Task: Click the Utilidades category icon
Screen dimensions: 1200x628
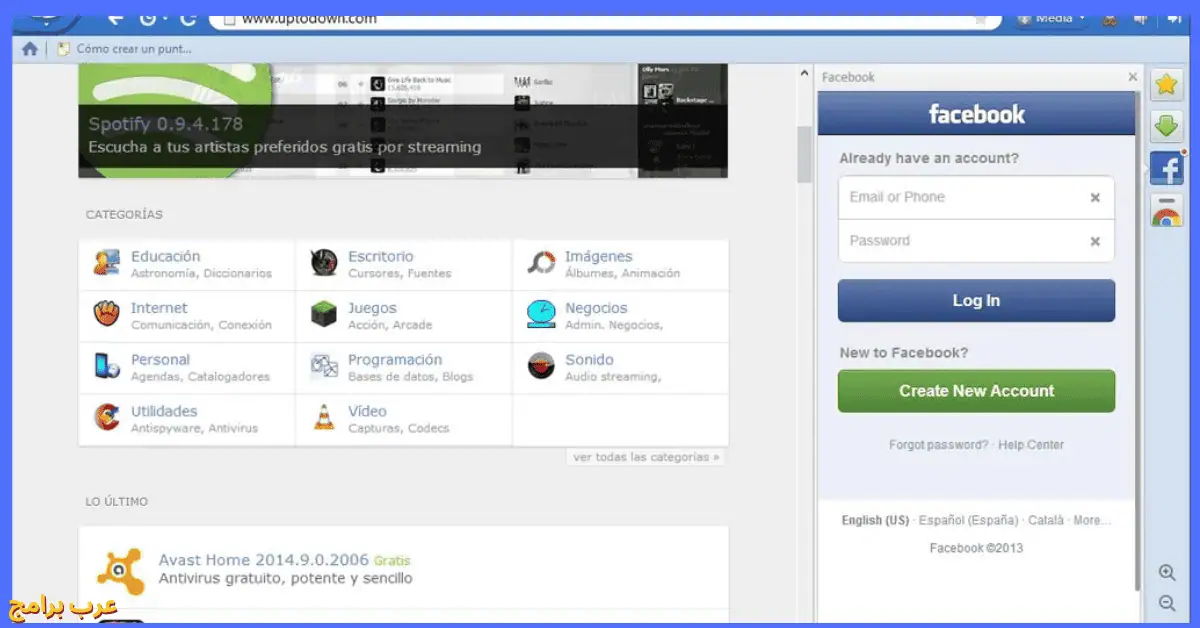Action: pos(107,418)
